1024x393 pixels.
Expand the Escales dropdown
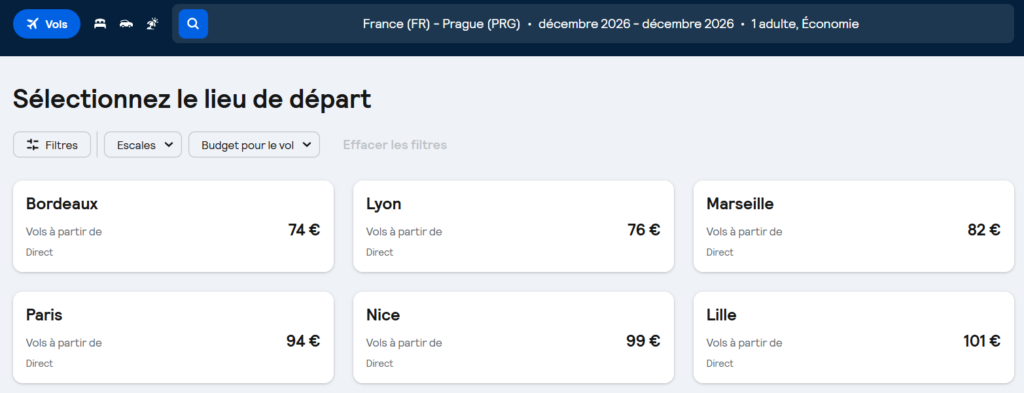[142, 145]
